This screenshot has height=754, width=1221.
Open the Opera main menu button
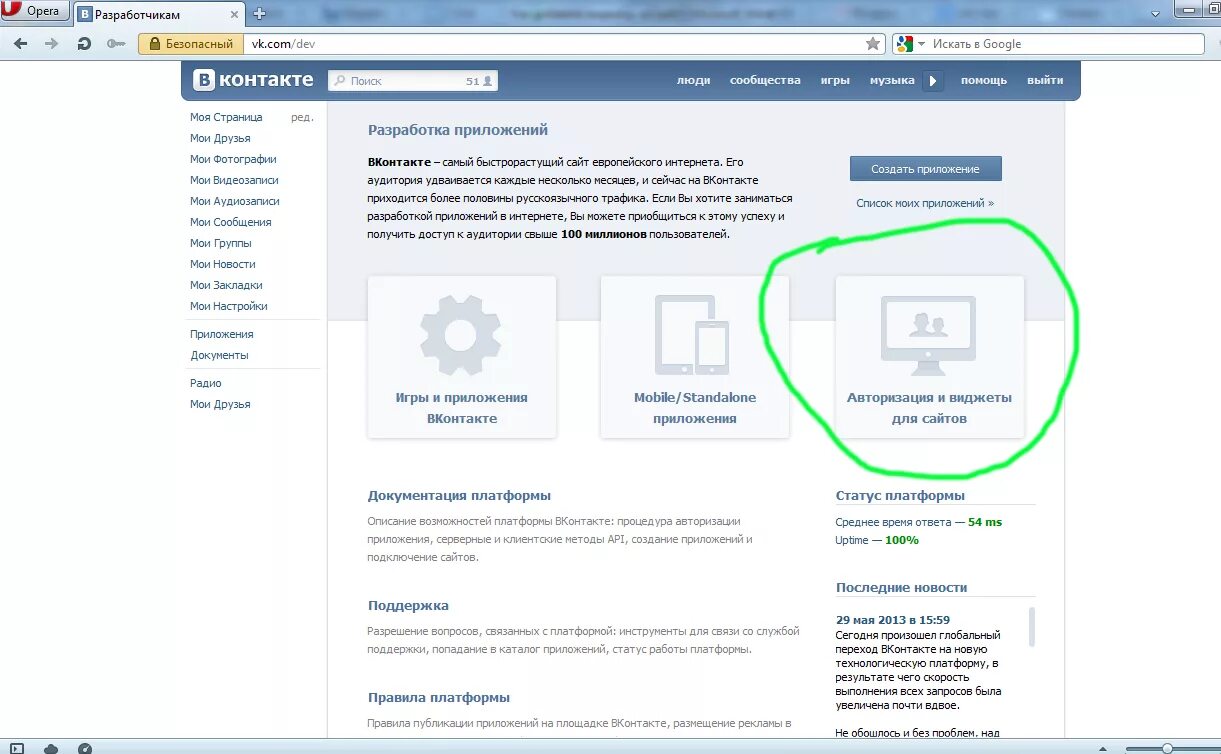(35, 12)
